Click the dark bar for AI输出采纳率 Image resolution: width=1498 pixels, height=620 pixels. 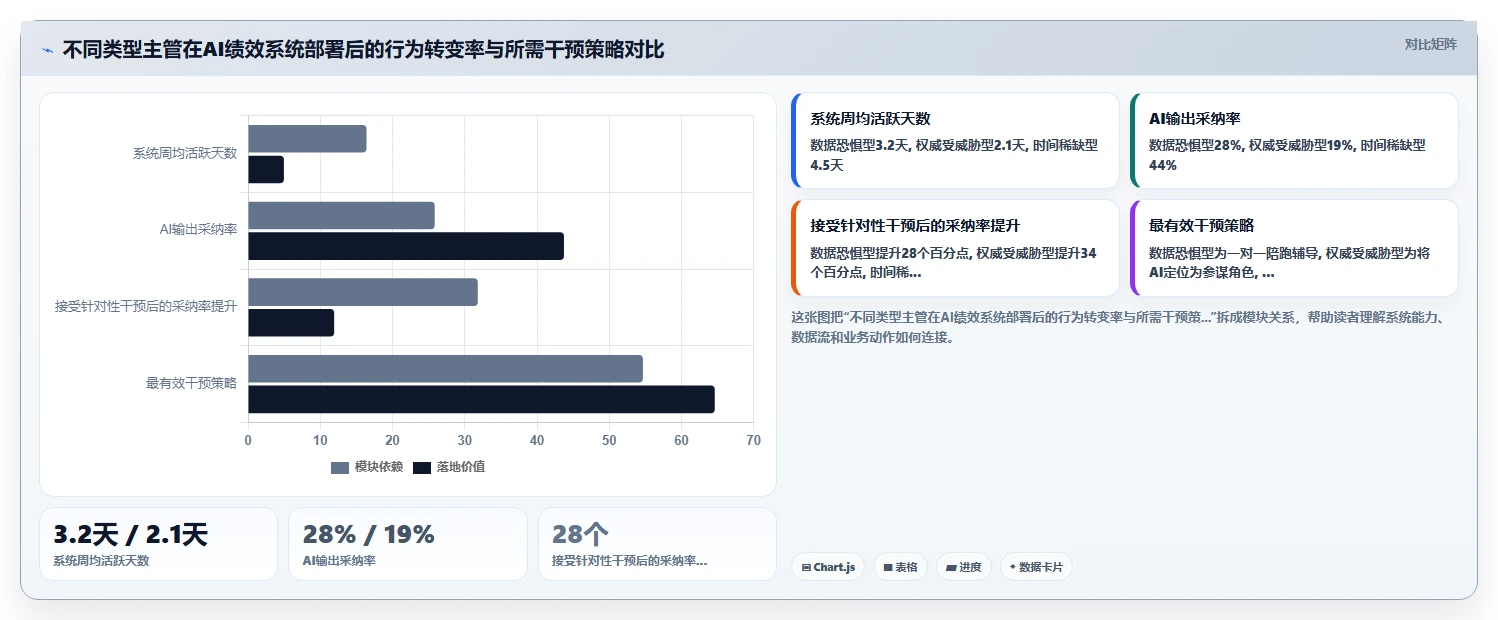click(x=406, y=246)
